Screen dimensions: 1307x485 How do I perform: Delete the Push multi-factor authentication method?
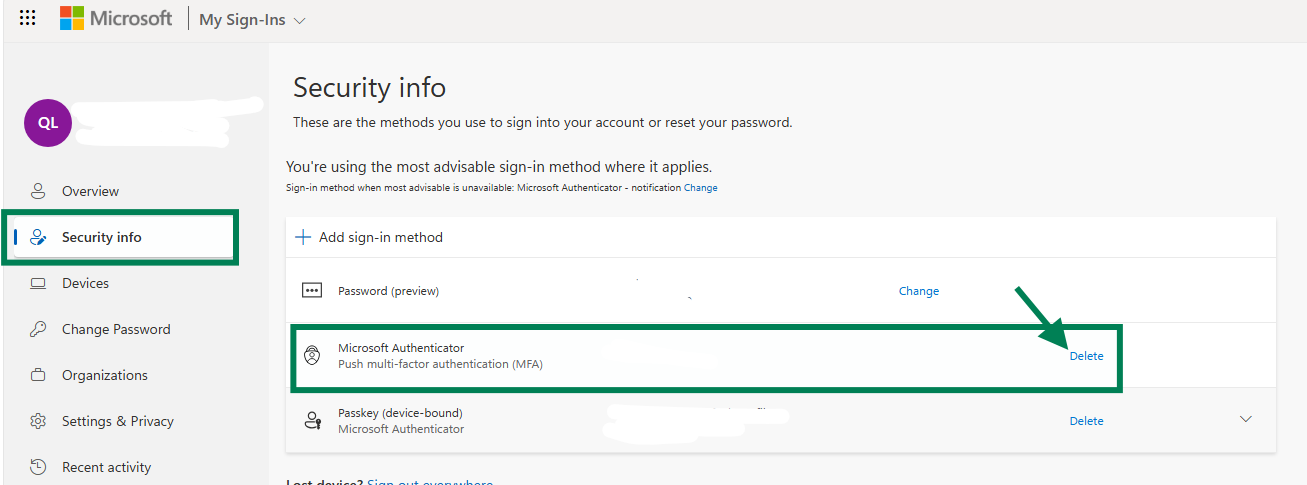[1086, 356]
